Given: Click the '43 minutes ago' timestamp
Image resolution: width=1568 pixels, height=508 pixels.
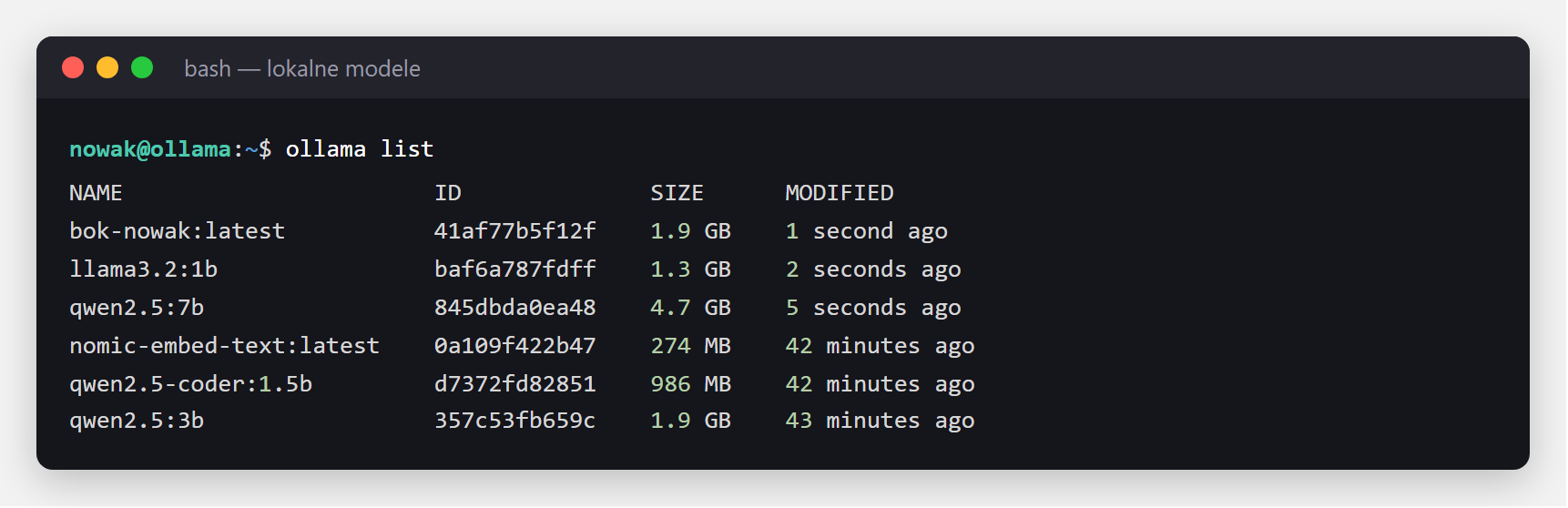Looking at the screenshot, I should [x=880, y=421].
